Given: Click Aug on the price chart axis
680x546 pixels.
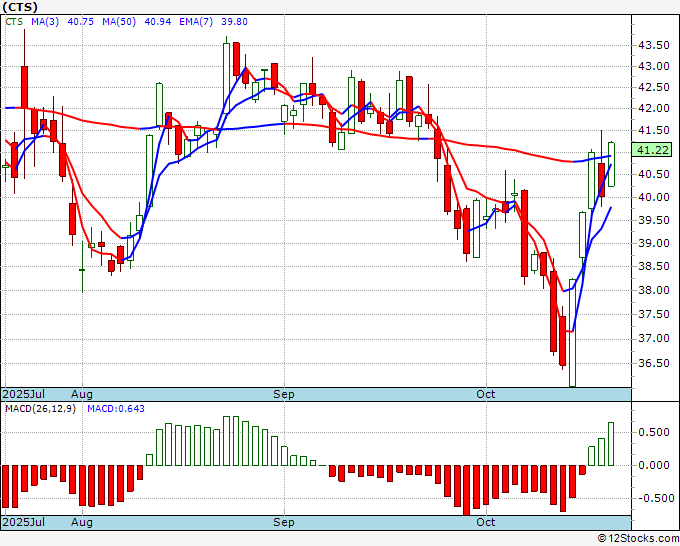Looking at the screenshot, I should [82, 394].
